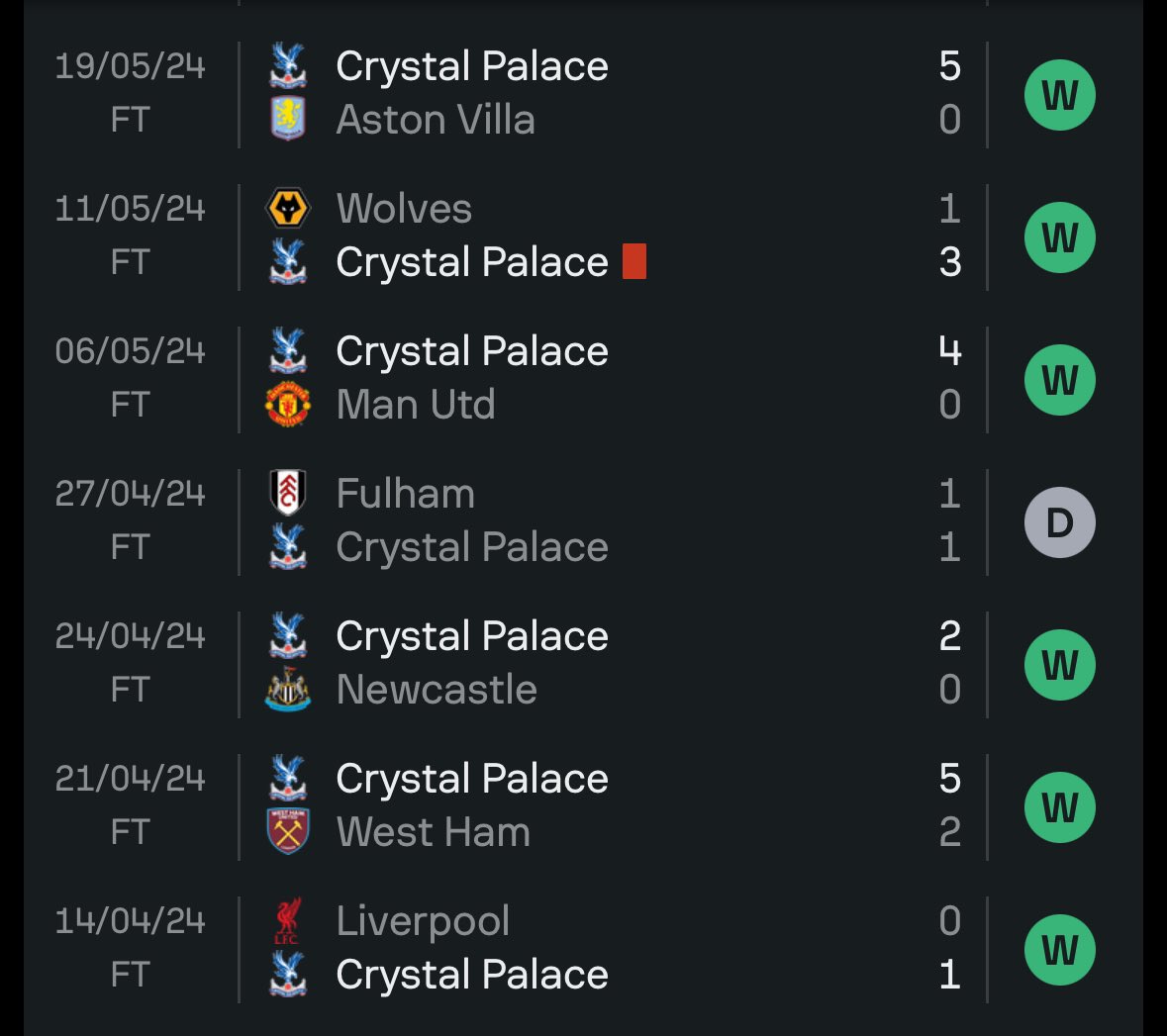
Task: Open the Man Utd team link
Action: pos(416,404)
